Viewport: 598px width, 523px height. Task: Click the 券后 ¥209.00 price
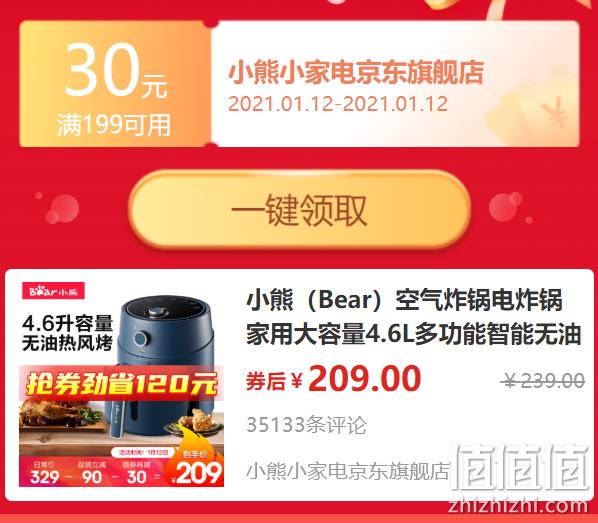(333, 379)
